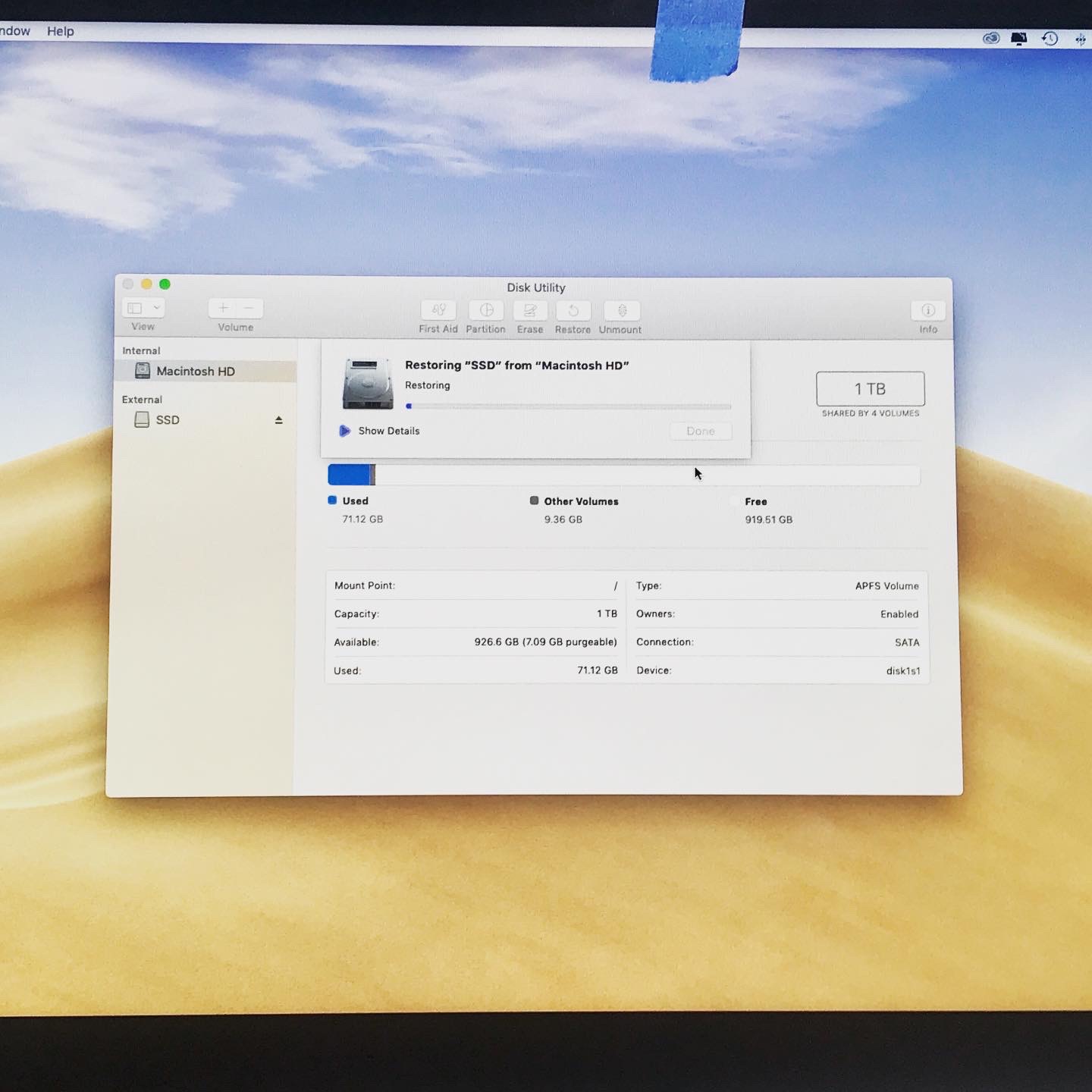Click the restore progress bar
The height and width of the screenshot is (1092, 1092).
pyautogui.click(x=568, y=406)
